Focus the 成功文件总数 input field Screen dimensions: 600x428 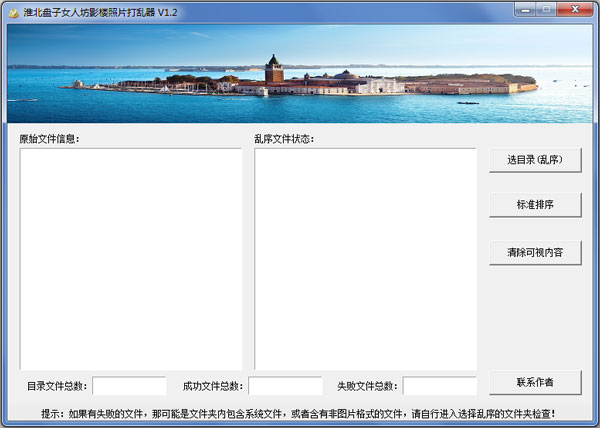click(x=285, y=386)
